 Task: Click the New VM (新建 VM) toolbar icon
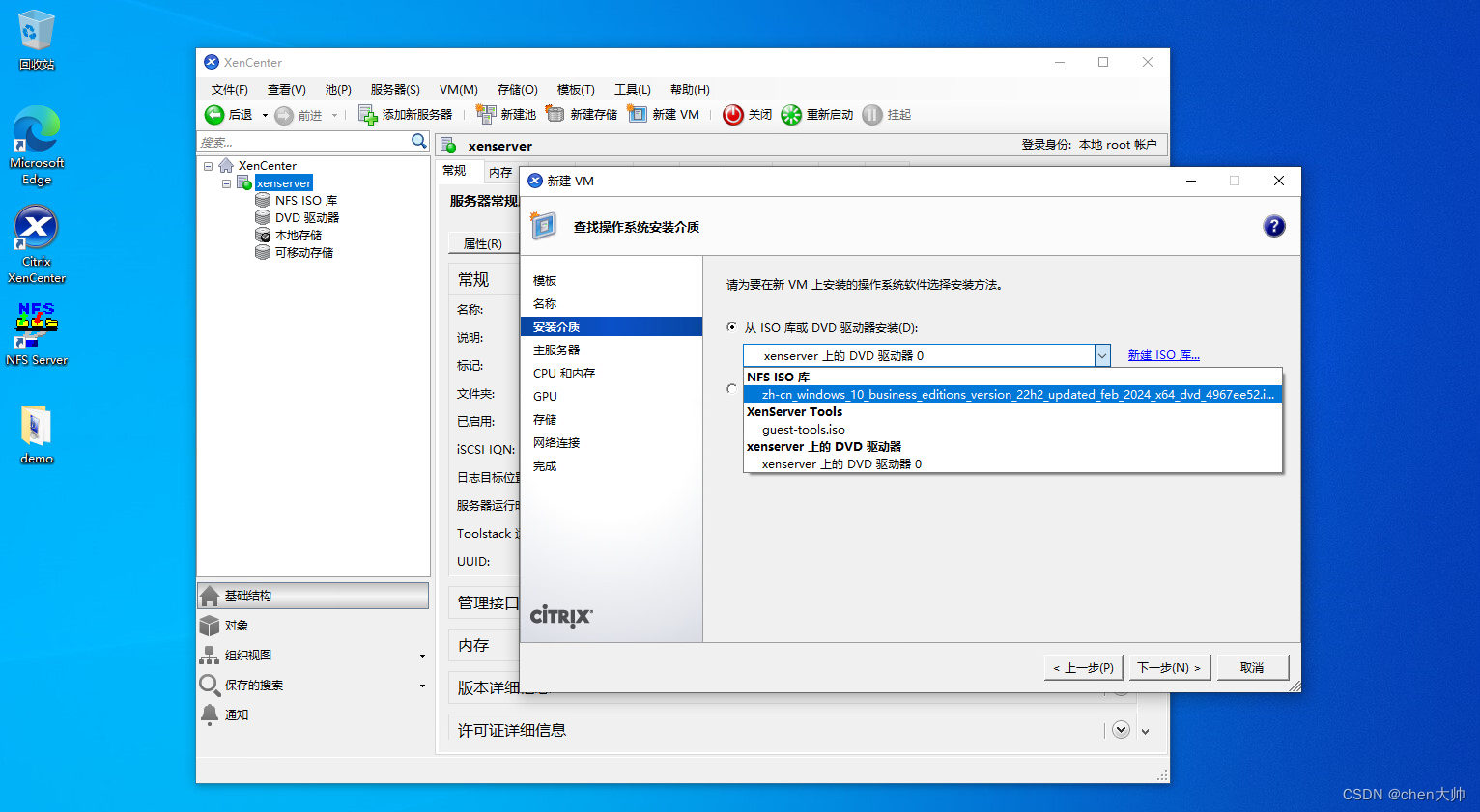(x=637, y=114)
